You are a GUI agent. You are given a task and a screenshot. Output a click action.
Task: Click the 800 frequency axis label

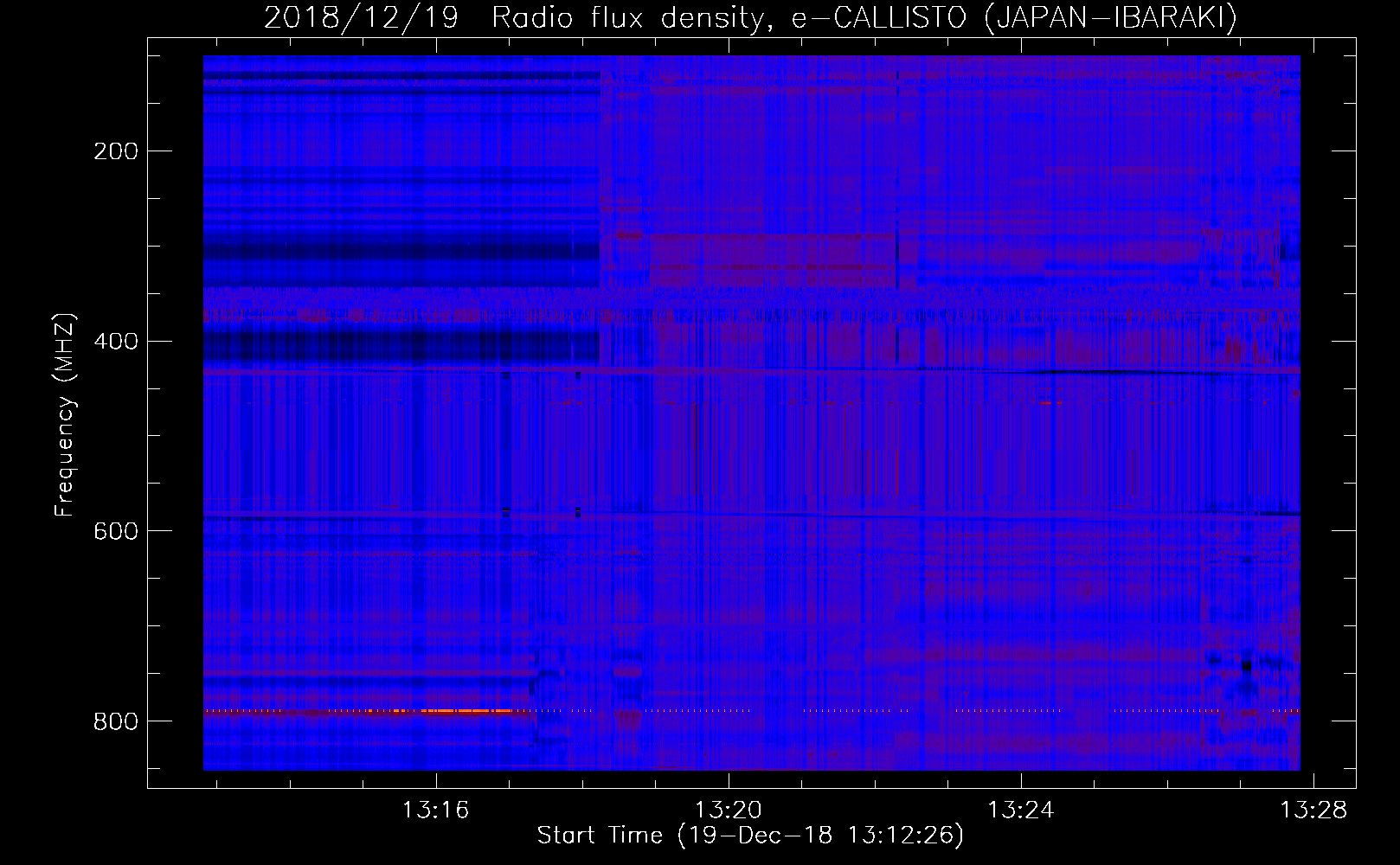pos(116,721)
